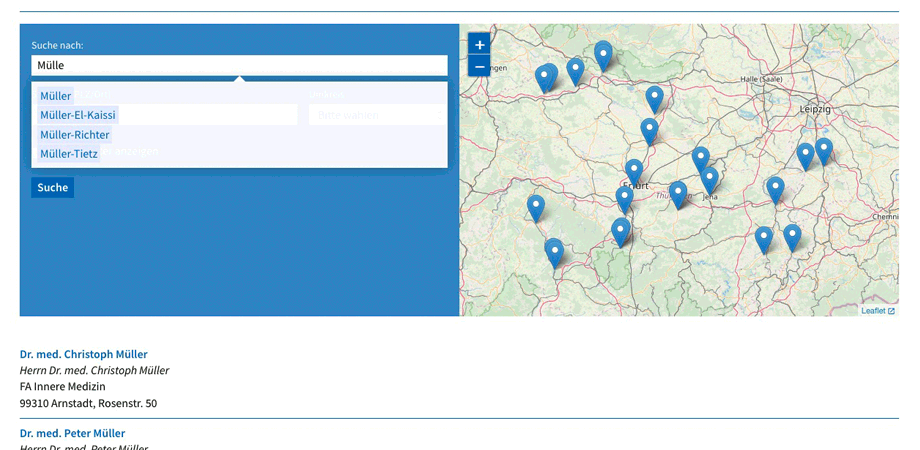920x450 pixels.
Task: Select the marker over the Thüringen label
Action: coord(678,195)
